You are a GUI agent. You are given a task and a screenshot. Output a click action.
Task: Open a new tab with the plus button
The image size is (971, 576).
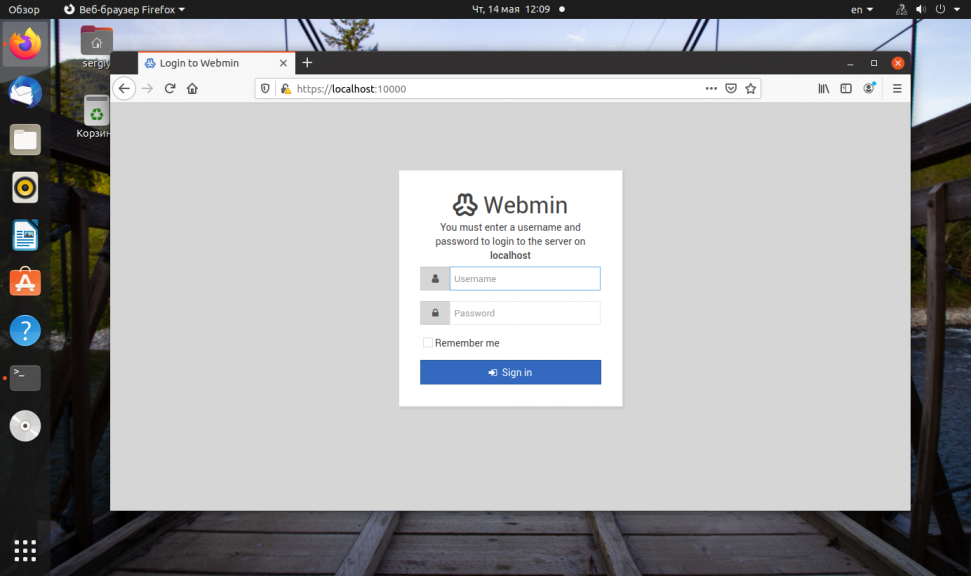[307, 63]
